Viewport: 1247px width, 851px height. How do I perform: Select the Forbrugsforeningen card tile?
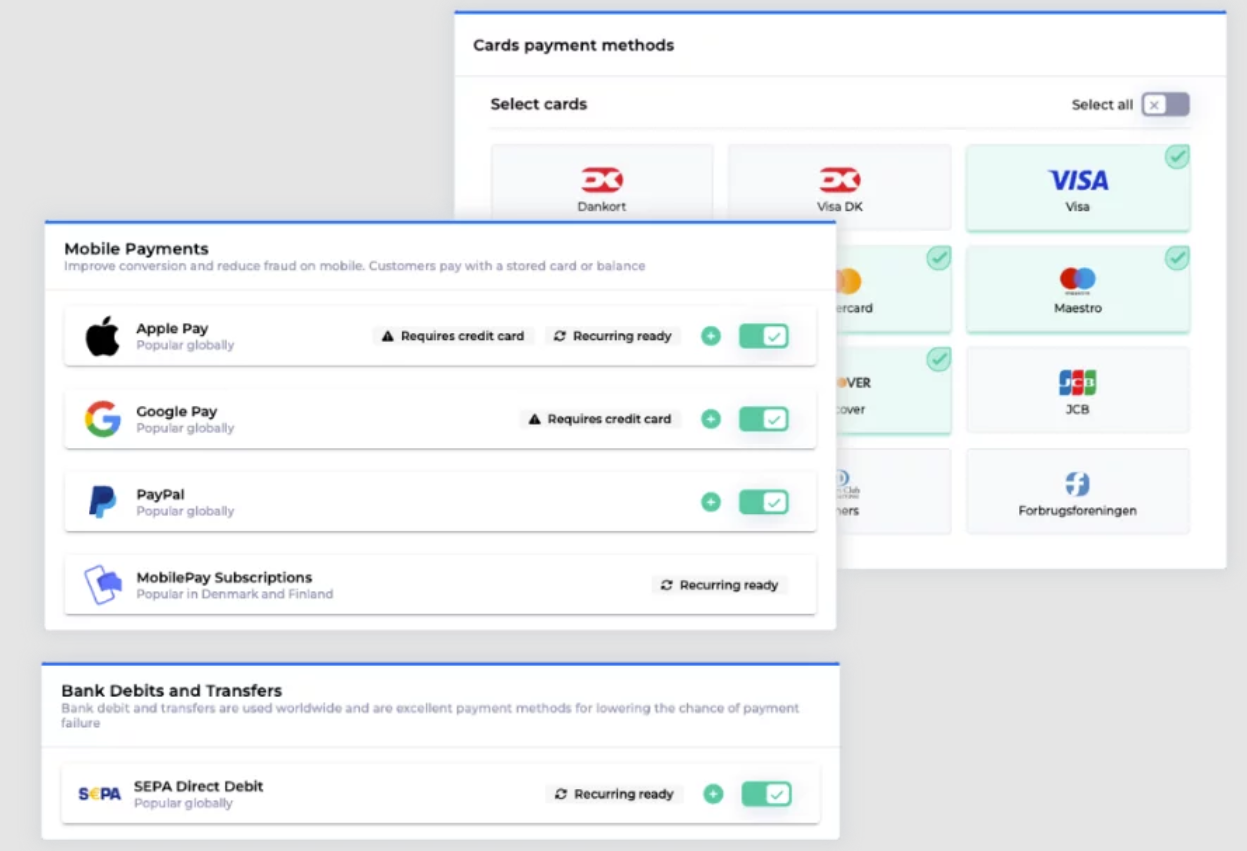click(1078, 491)
